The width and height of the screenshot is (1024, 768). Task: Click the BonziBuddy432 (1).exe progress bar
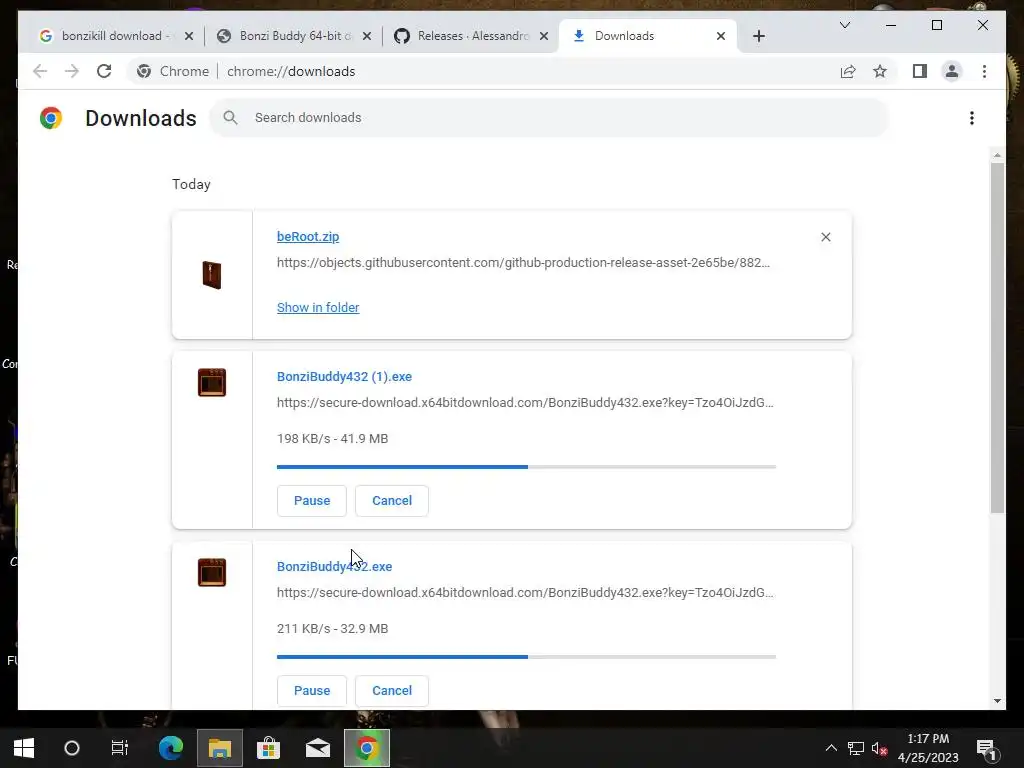[526, 467]
